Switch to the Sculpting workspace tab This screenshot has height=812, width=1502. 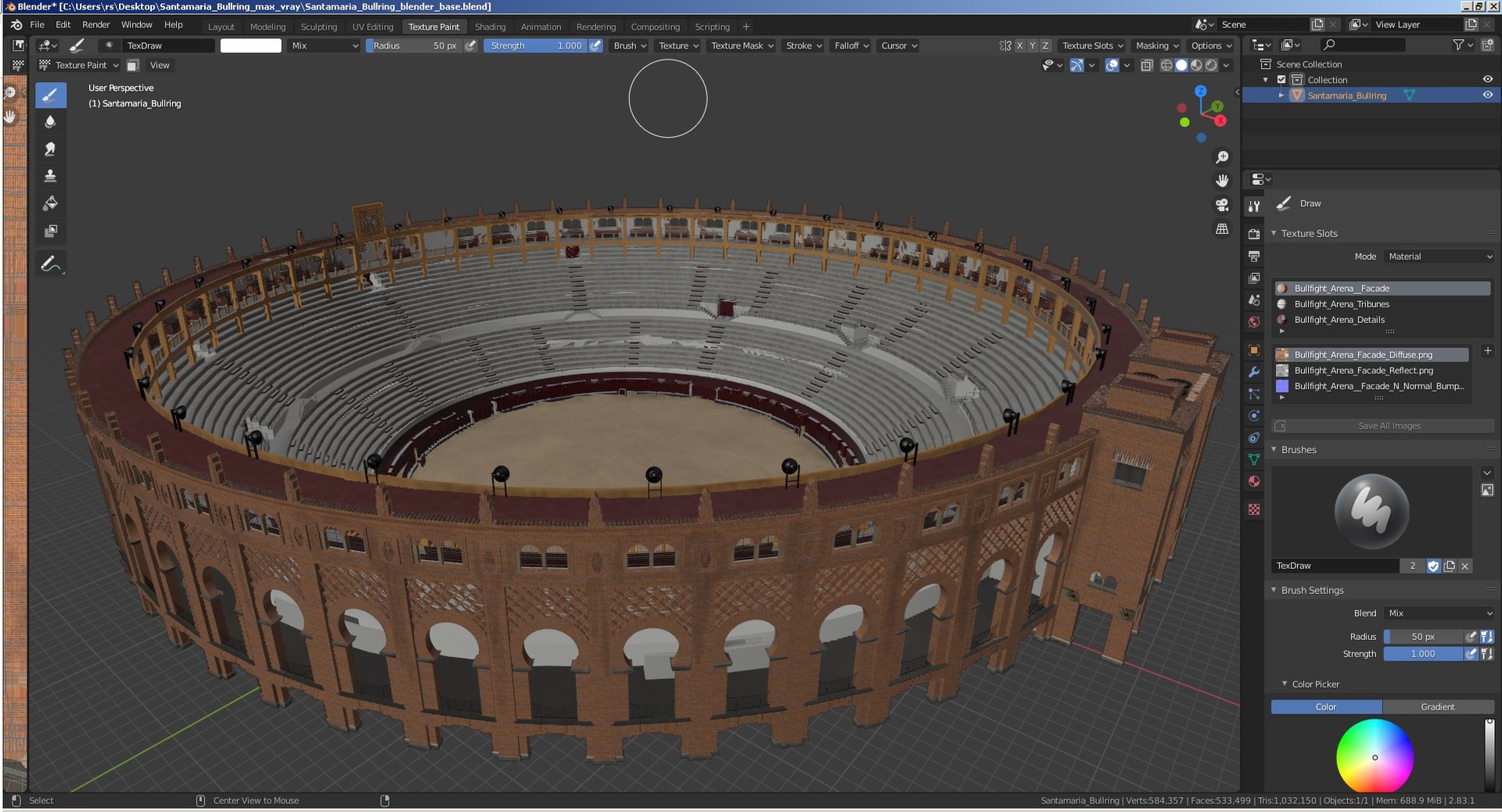click(318, 27)
